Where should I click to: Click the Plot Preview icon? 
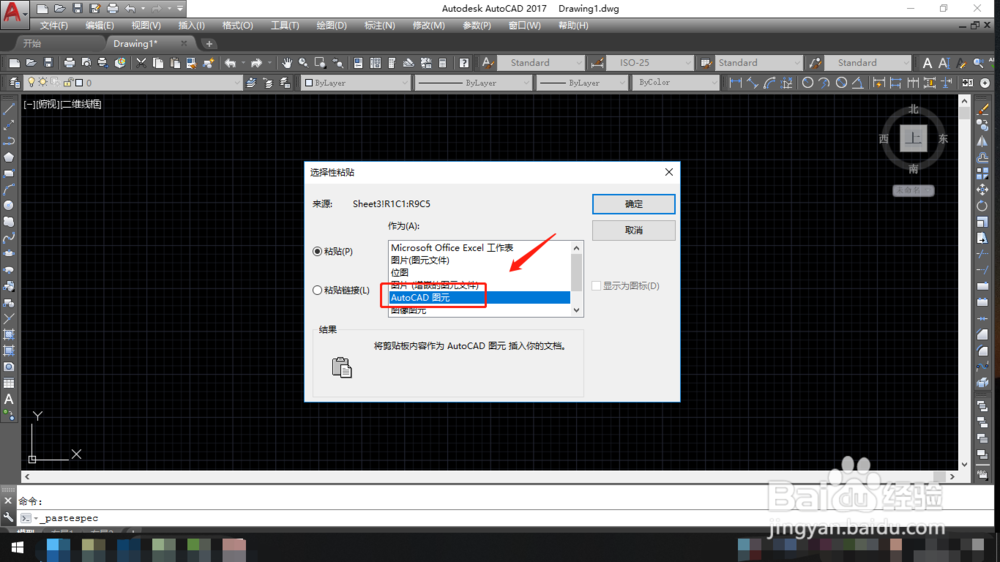[x=86, y=63]
